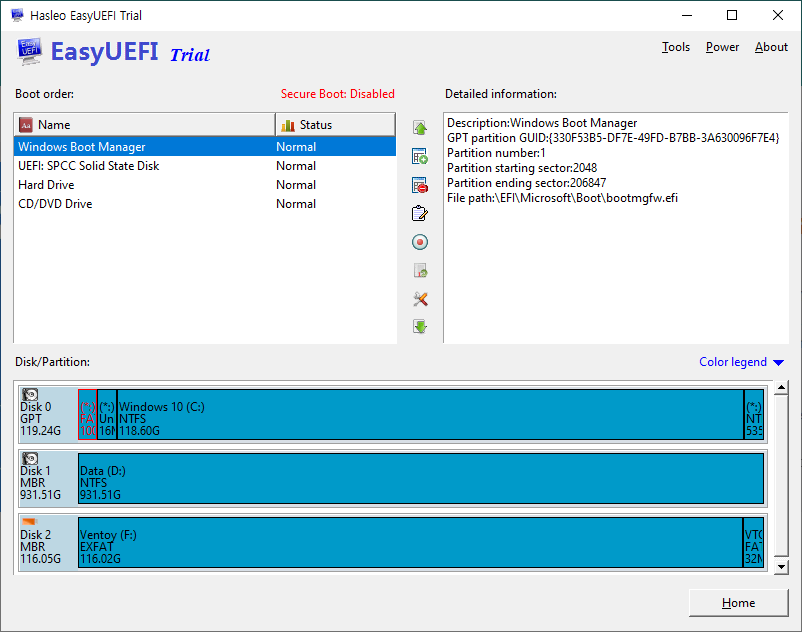Sort boot entries by Name column header

144,125
